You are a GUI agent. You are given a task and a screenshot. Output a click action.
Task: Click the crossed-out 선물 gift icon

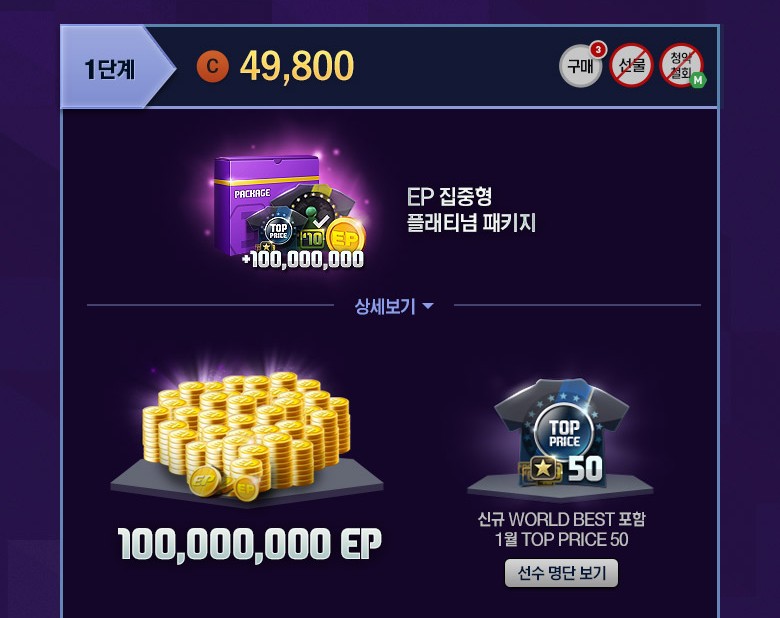click(631, 65)
